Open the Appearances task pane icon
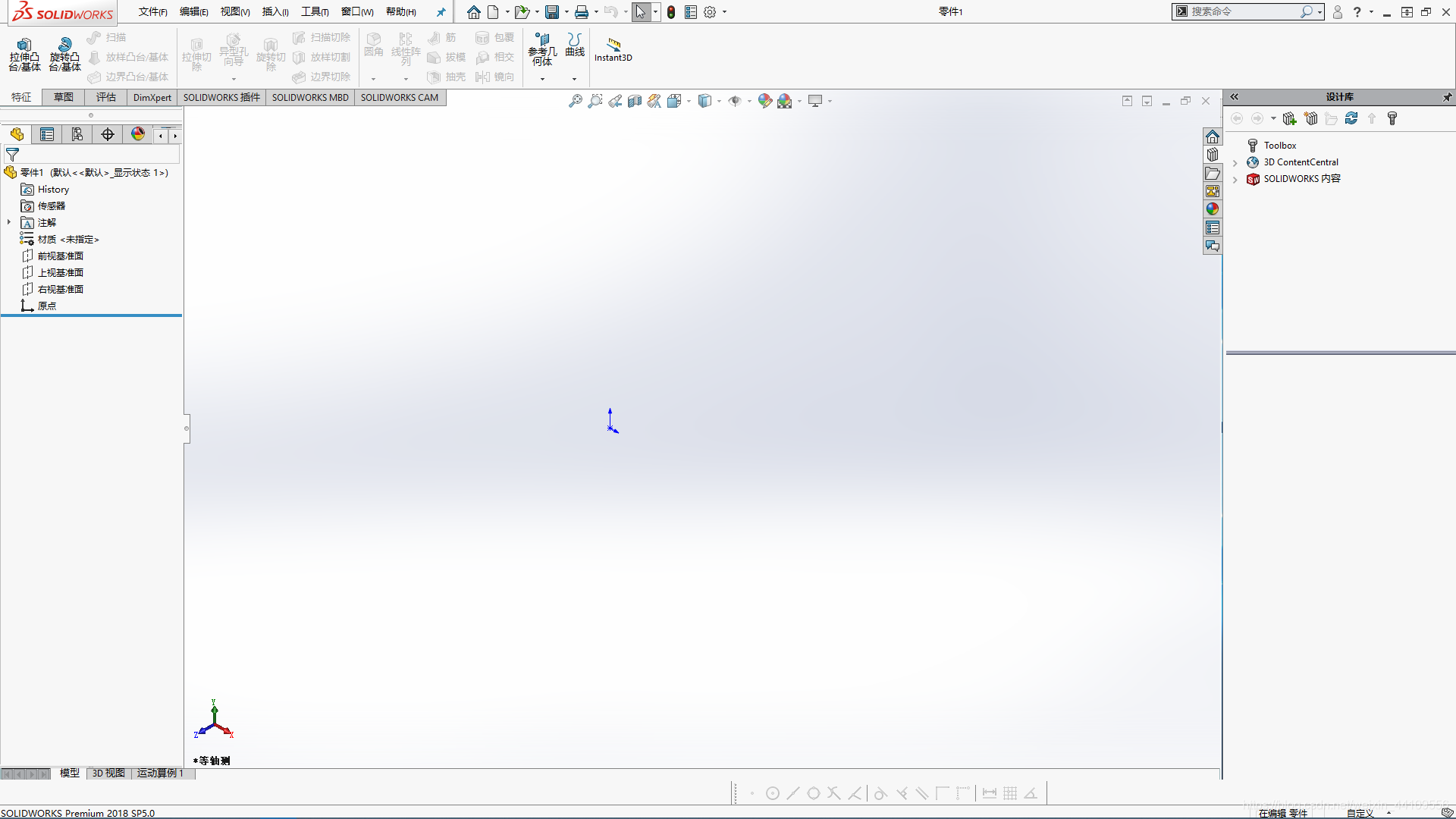 (1212, 209)
